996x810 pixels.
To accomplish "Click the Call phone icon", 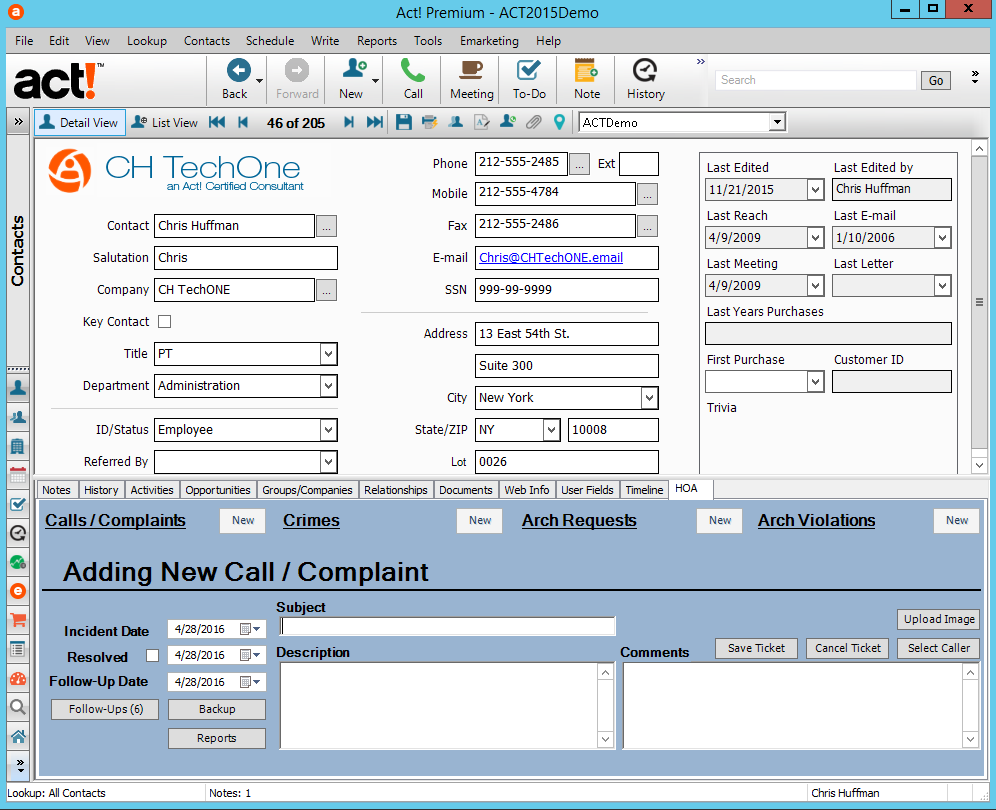I will pos(413,70).
